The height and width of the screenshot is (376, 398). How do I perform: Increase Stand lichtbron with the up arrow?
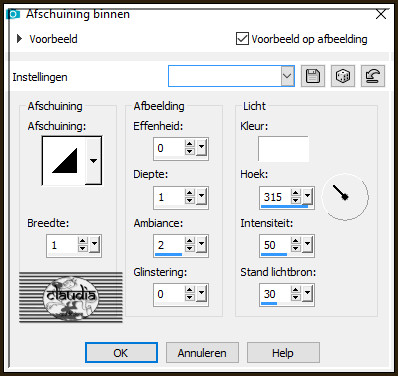click(296, 290)
